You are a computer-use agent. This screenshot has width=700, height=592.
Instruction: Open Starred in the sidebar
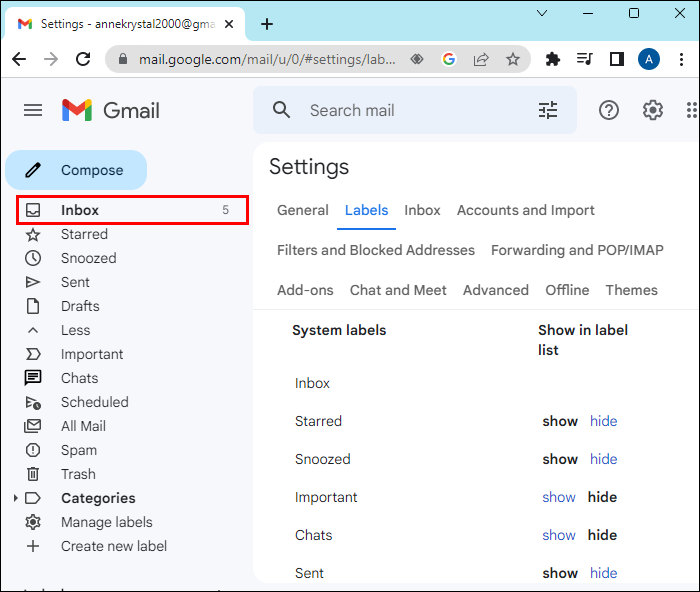coord(84,234)
